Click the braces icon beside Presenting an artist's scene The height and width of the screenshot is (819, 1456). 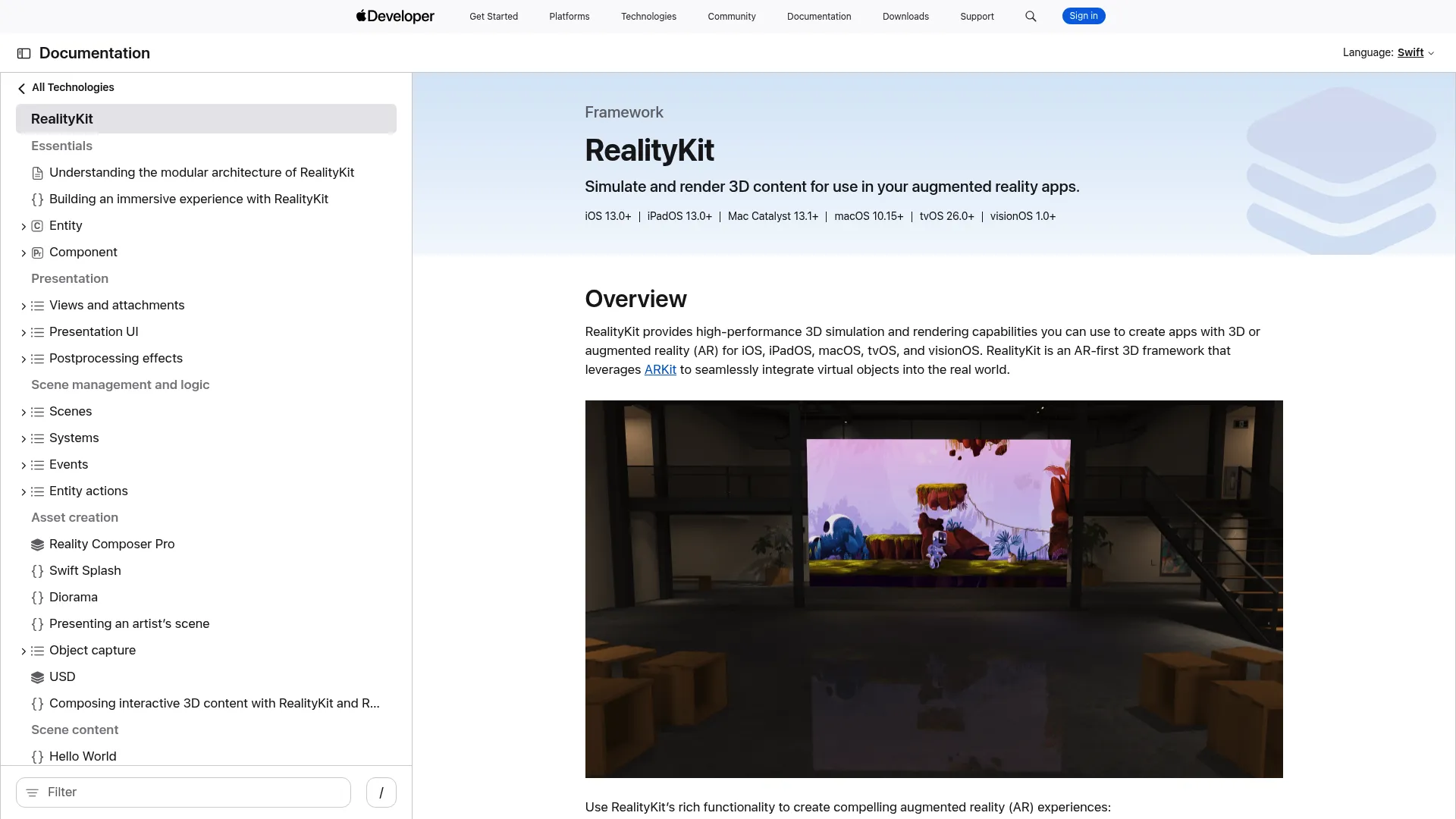pos(37,624)
